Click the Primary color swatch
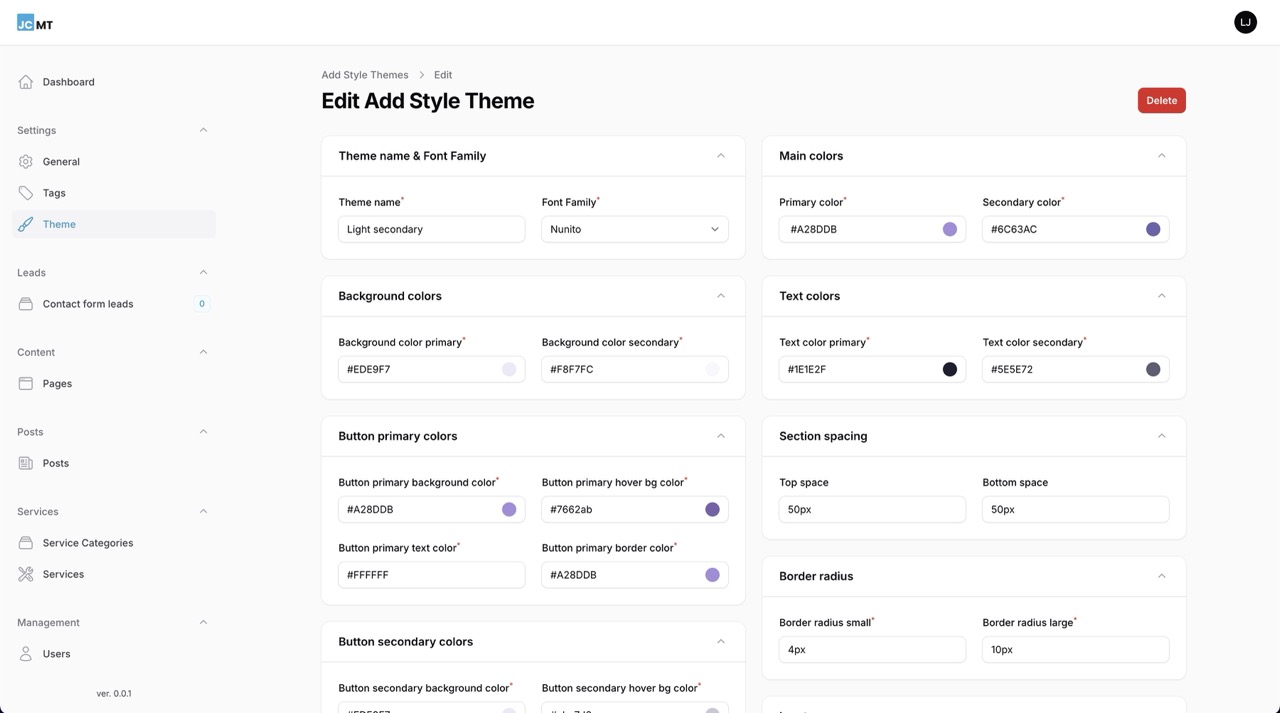This screenshot has height=713, width=1280. point(949,229)
